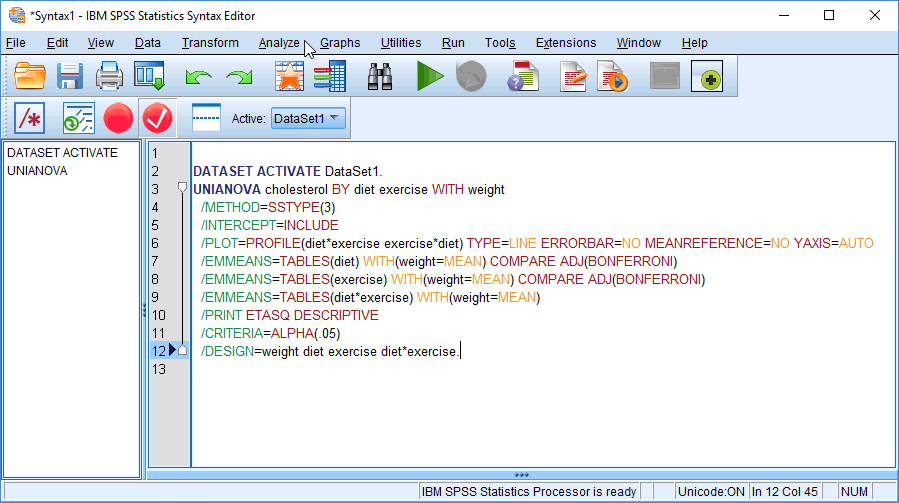
Task: Click the SPSS app icon in title bar
Action: coord(17,15)
